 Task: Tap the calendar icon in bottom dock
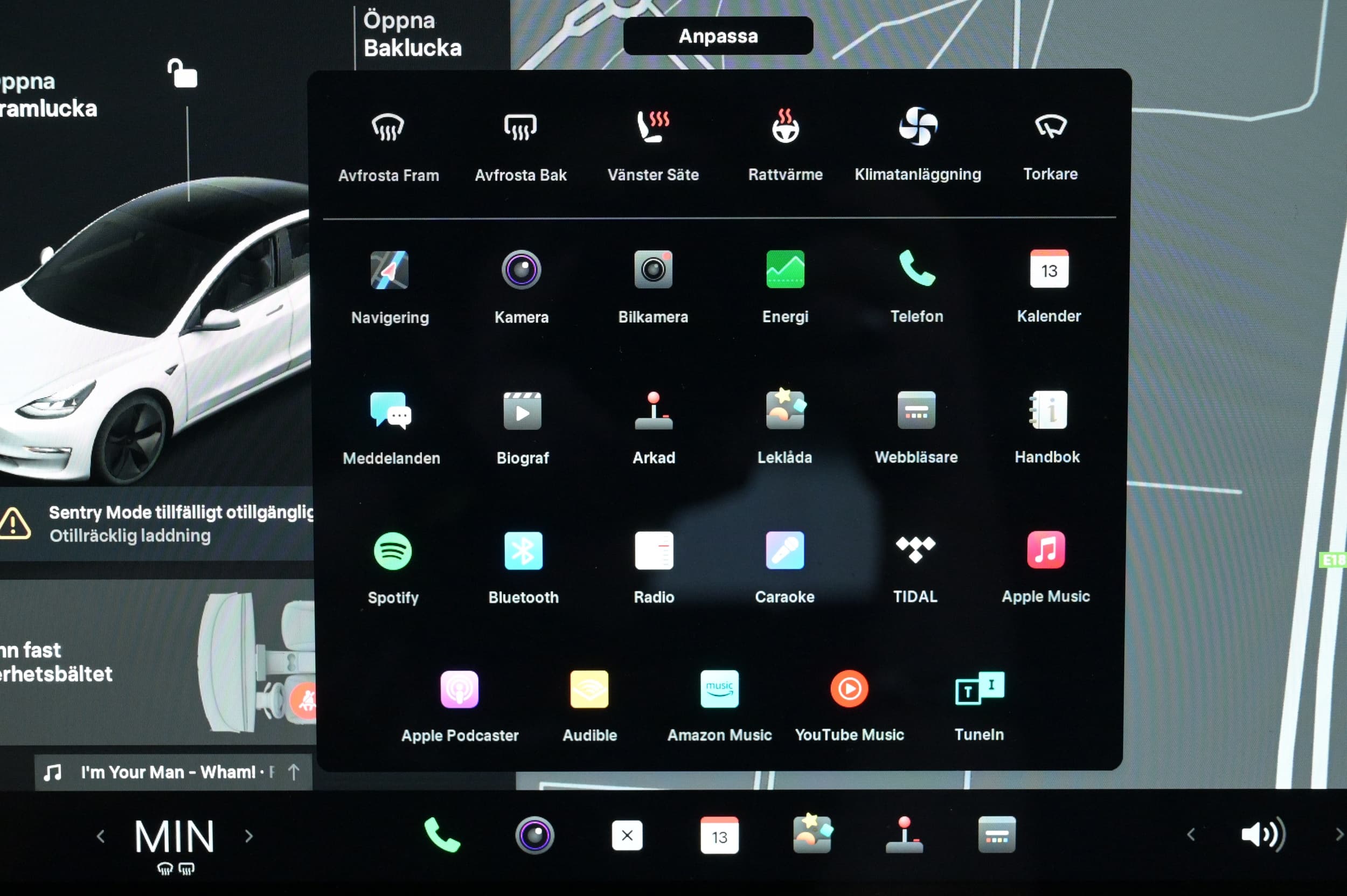(719, 836)
